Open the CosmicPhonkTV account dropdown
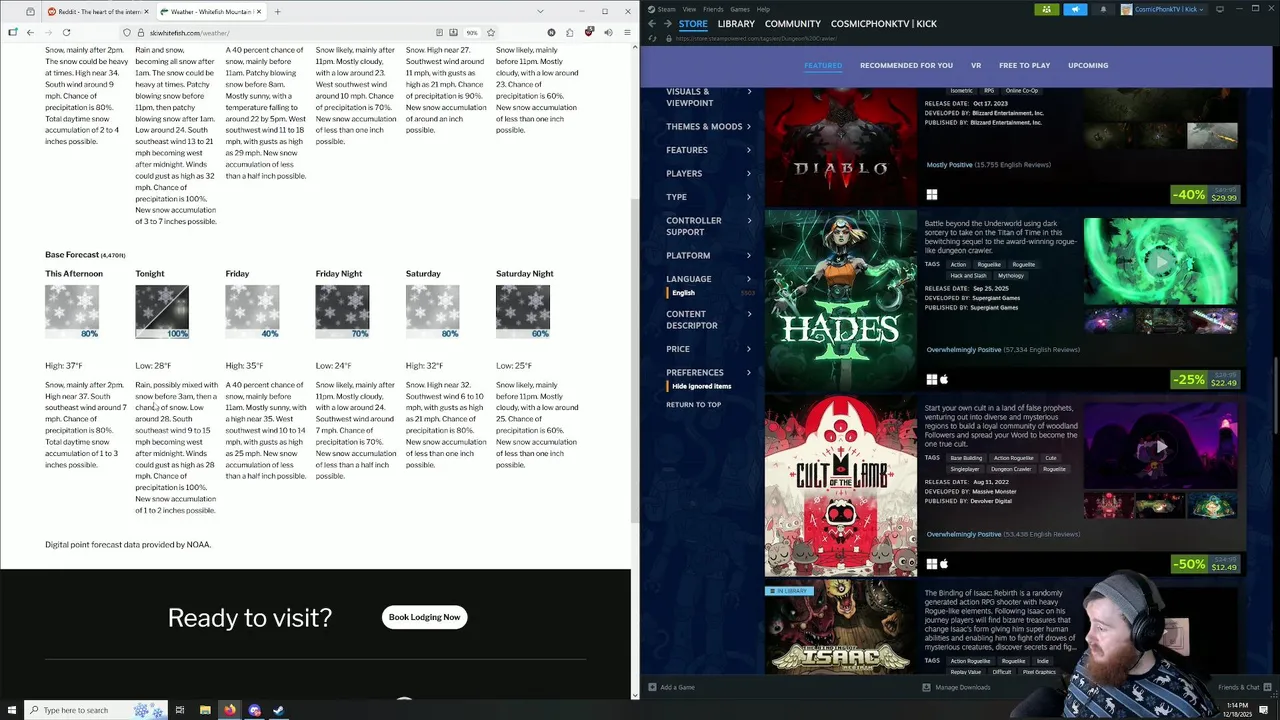The image size is (1280, 720). (1165, 9)
